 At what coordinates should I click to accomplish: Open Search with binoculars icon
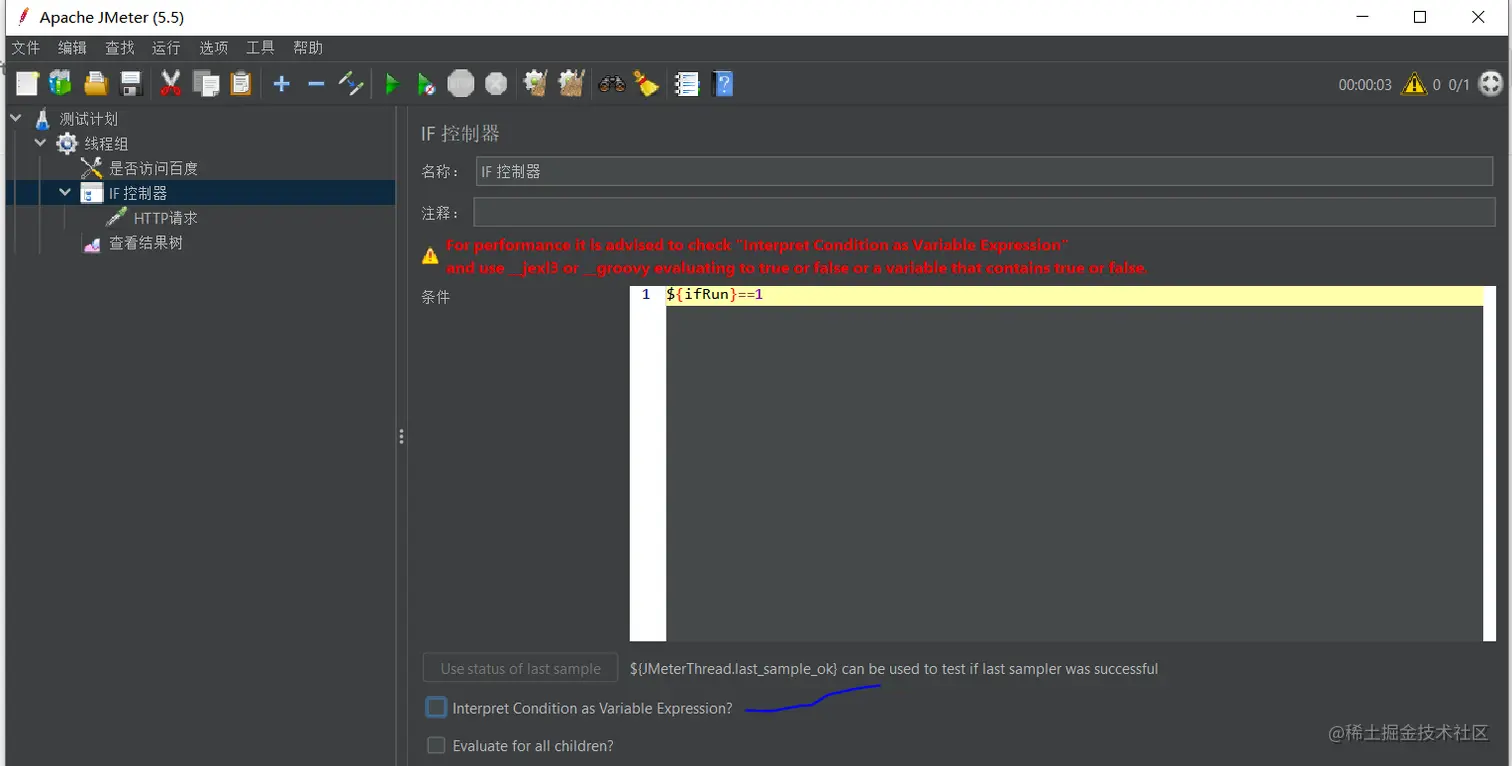click(612, 84)
